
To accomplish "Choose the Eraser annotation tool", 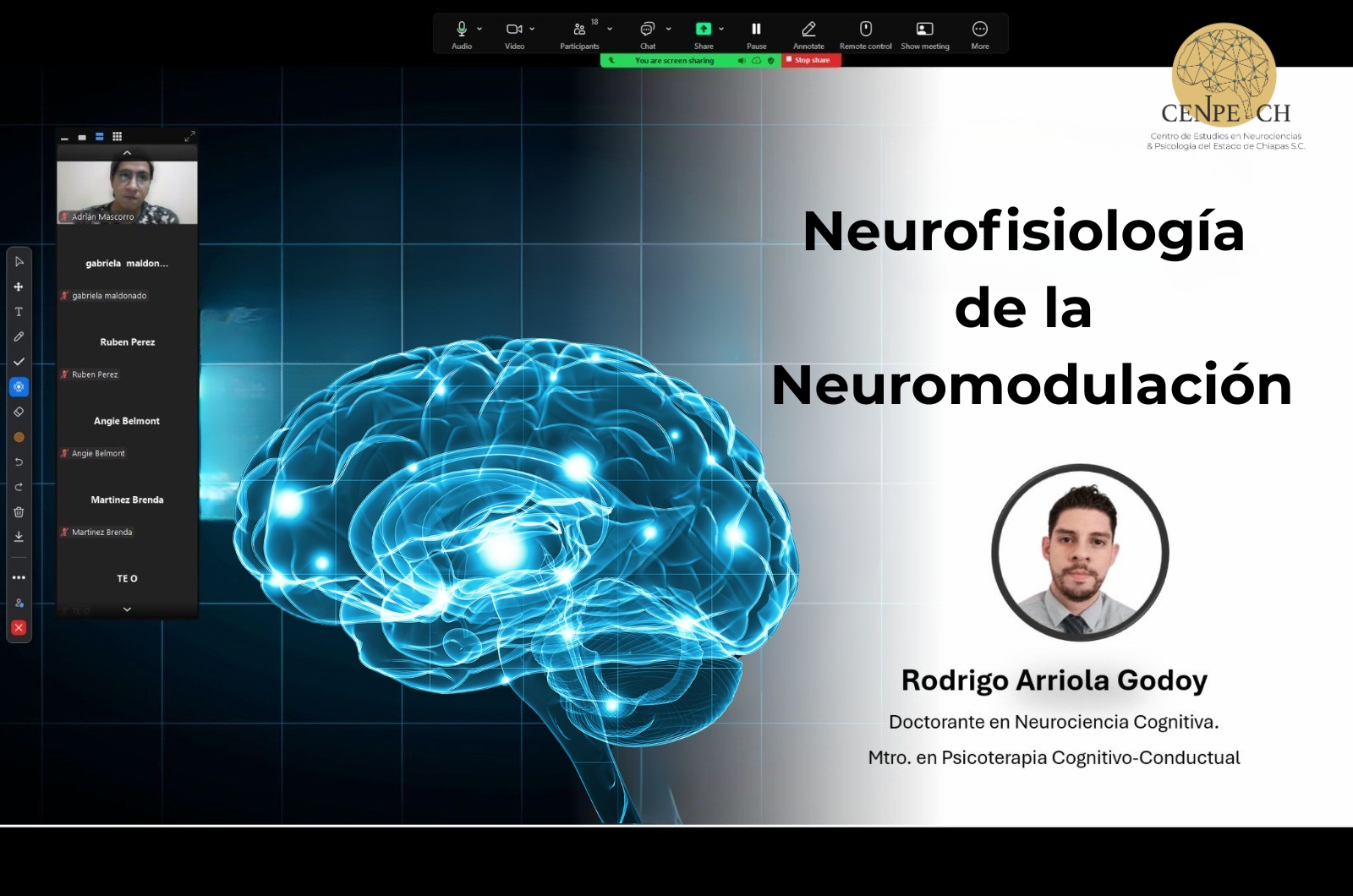I will point(19,412).
